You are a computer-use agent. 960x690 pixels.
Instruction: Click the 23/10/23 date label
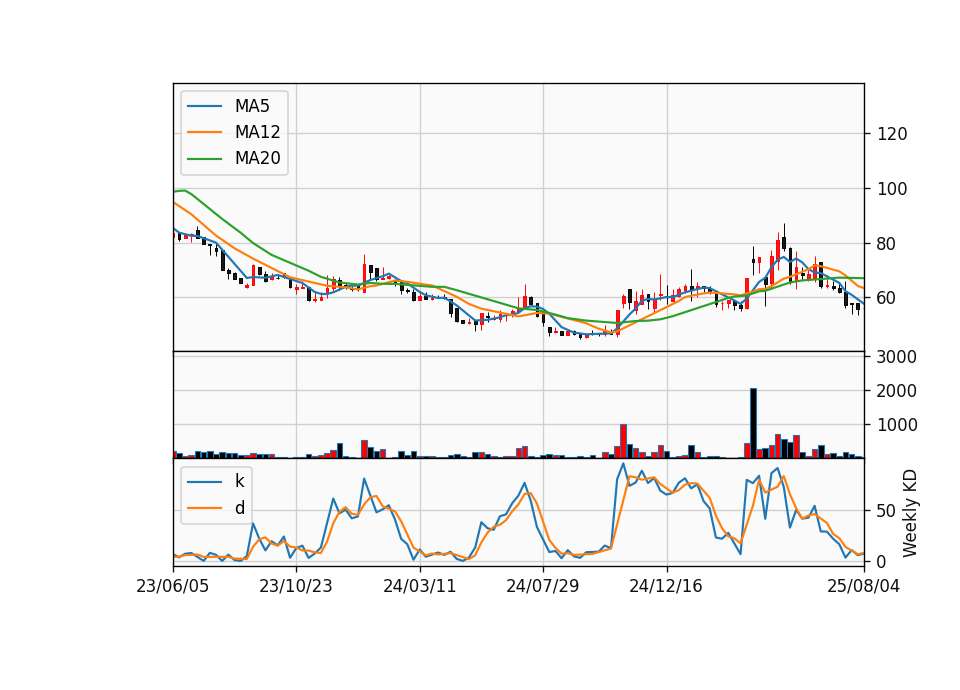click(x=296, y=586)
